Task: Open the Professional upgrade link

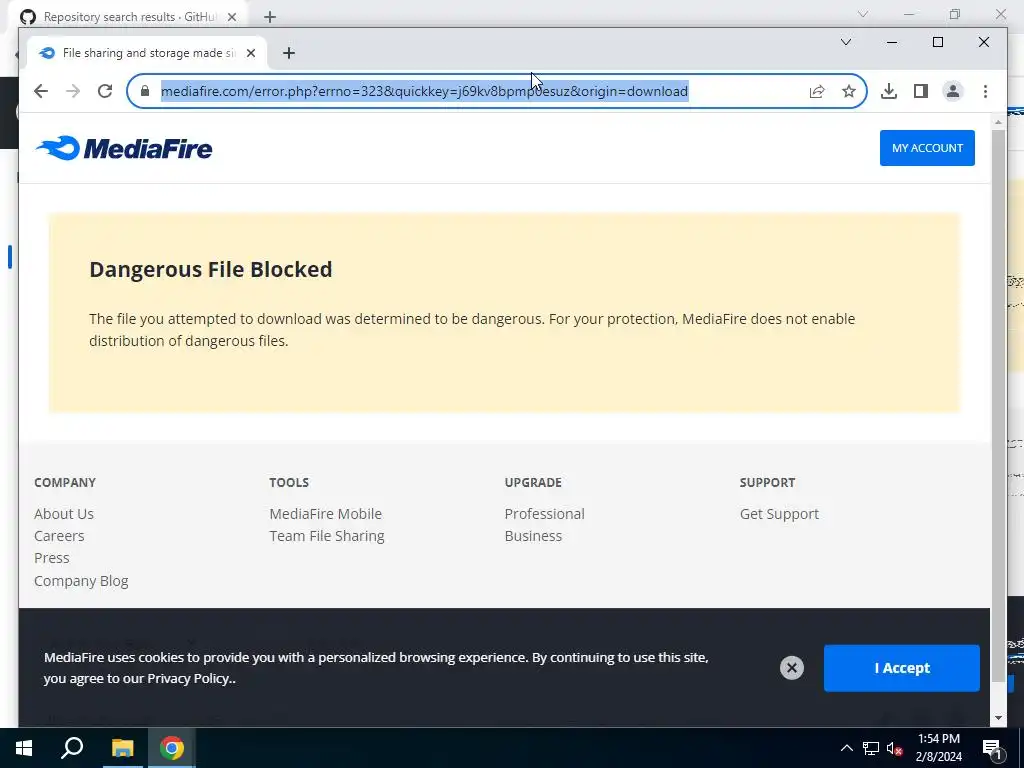Action: tap(544, 514)
